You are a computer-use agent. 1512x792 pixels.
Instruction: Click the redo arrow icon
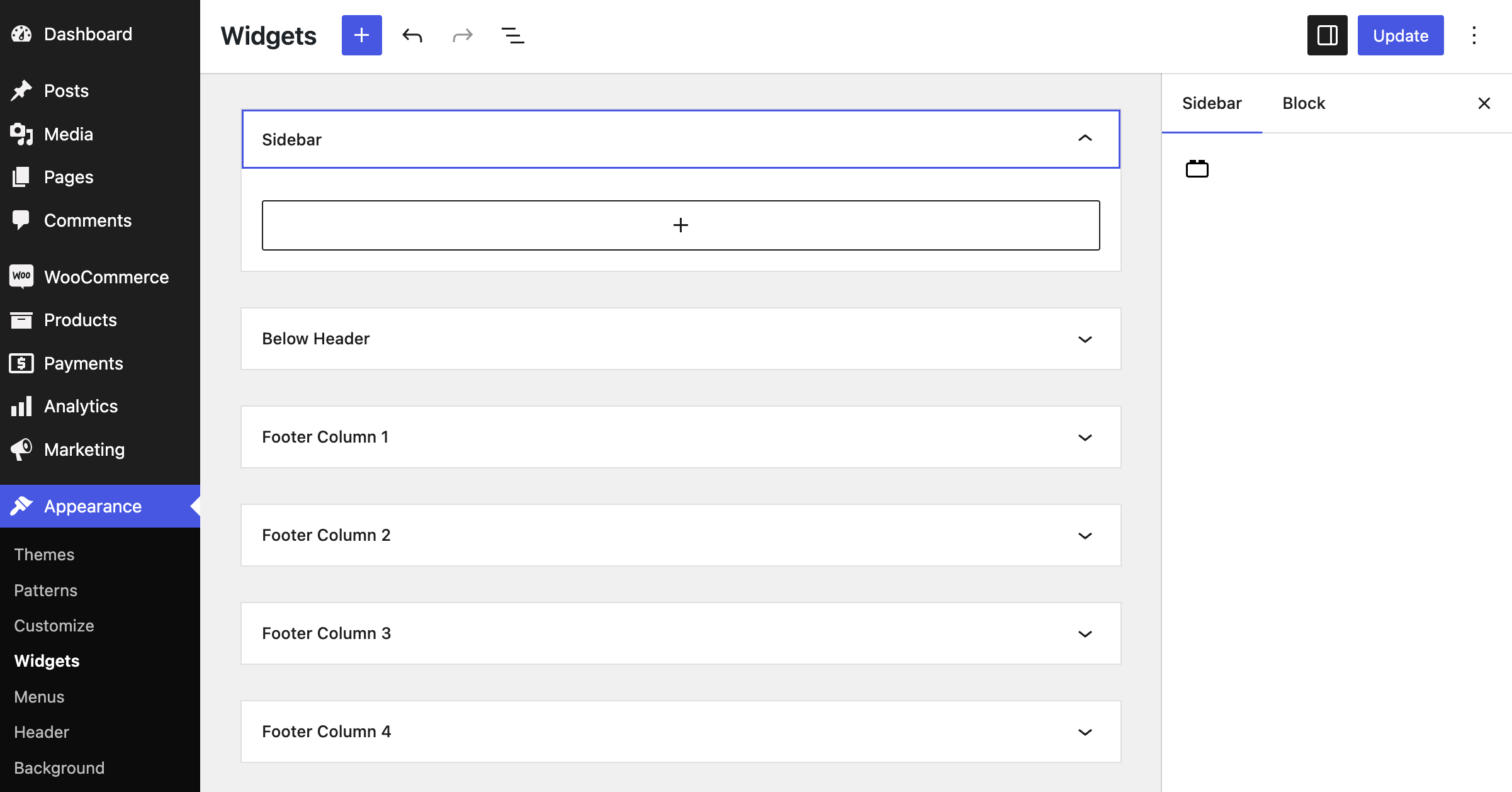462,35
